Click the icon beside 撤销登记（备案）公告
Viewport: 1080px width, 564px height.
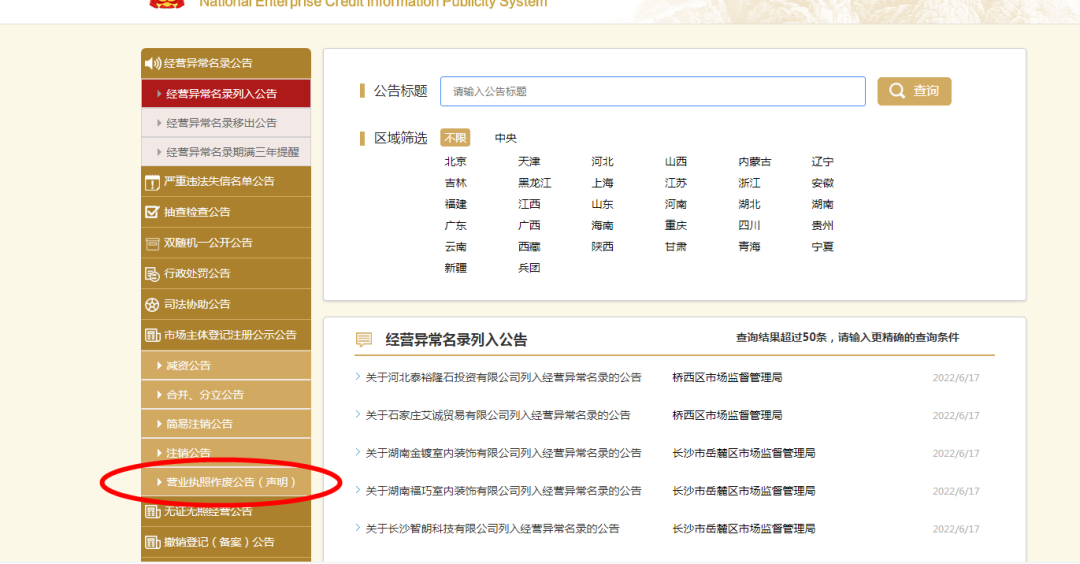click(x=152, y=543)
